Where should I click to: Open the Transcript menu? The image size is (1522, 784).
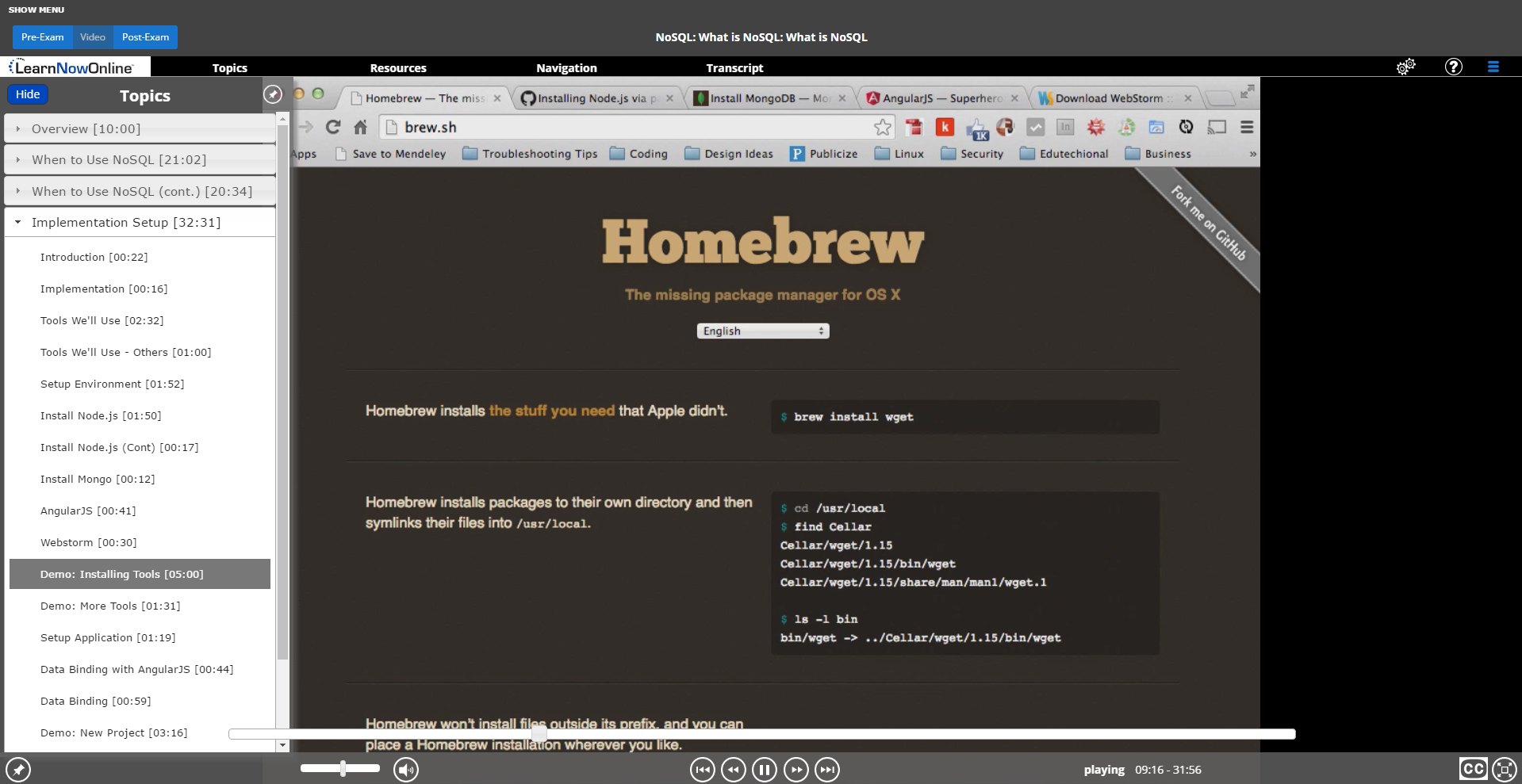point(734,67)
